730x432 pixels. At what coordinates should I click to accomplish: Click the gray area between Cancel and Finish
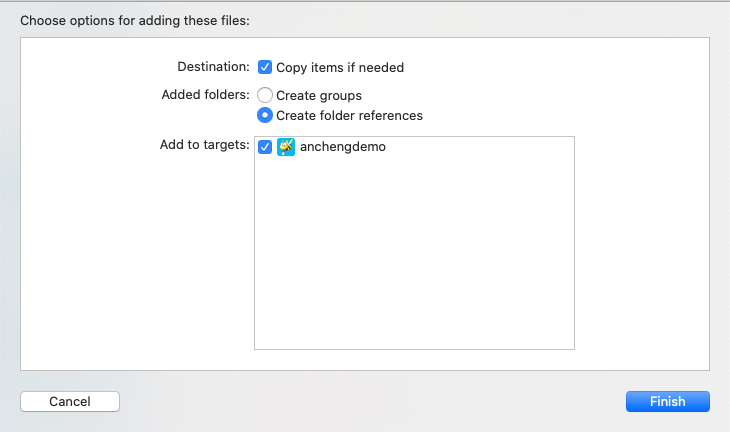point(370,401)
